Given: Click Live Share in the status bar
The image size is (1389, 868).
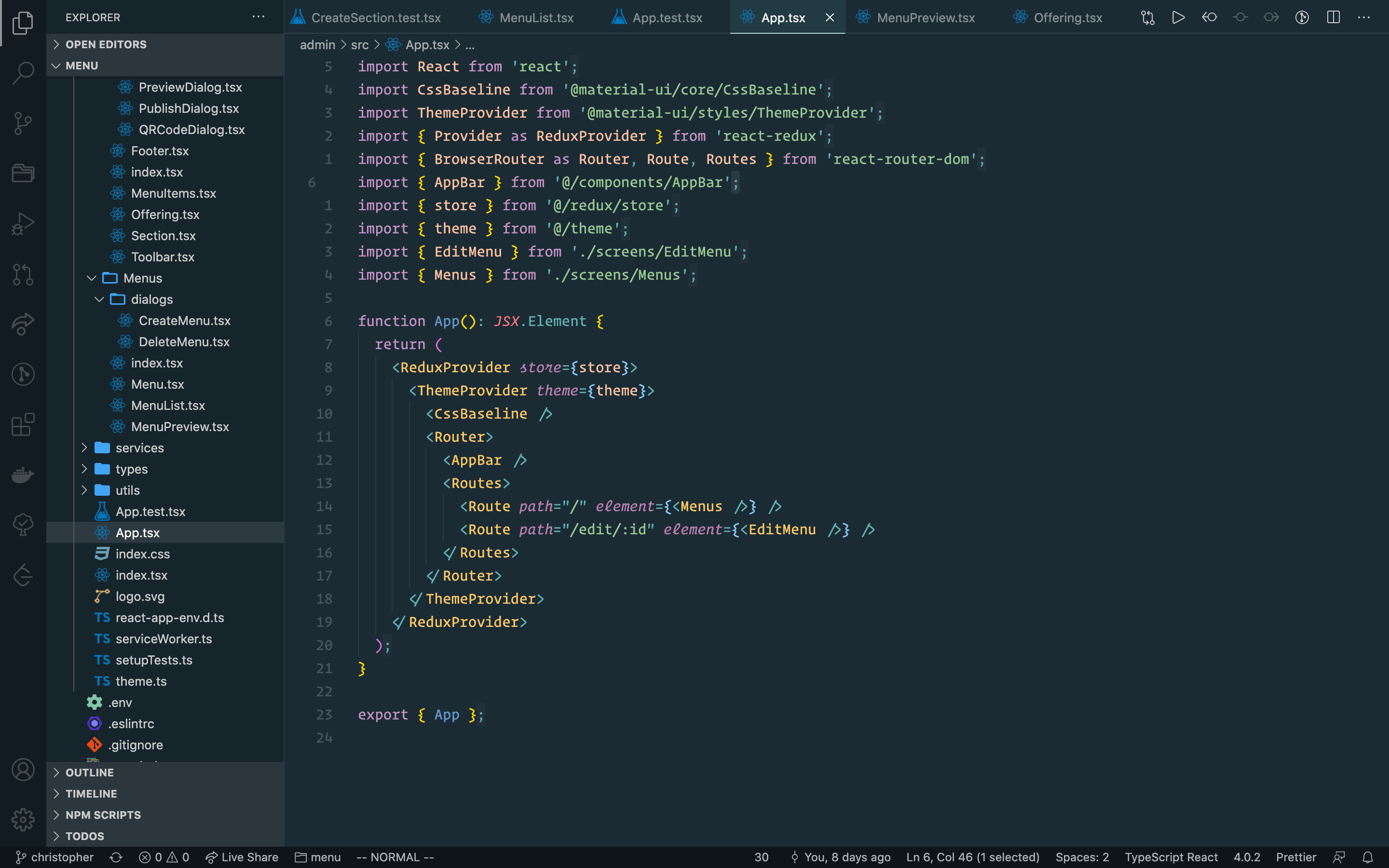Looking at the screenshot, I should click(x=242, y=857).
